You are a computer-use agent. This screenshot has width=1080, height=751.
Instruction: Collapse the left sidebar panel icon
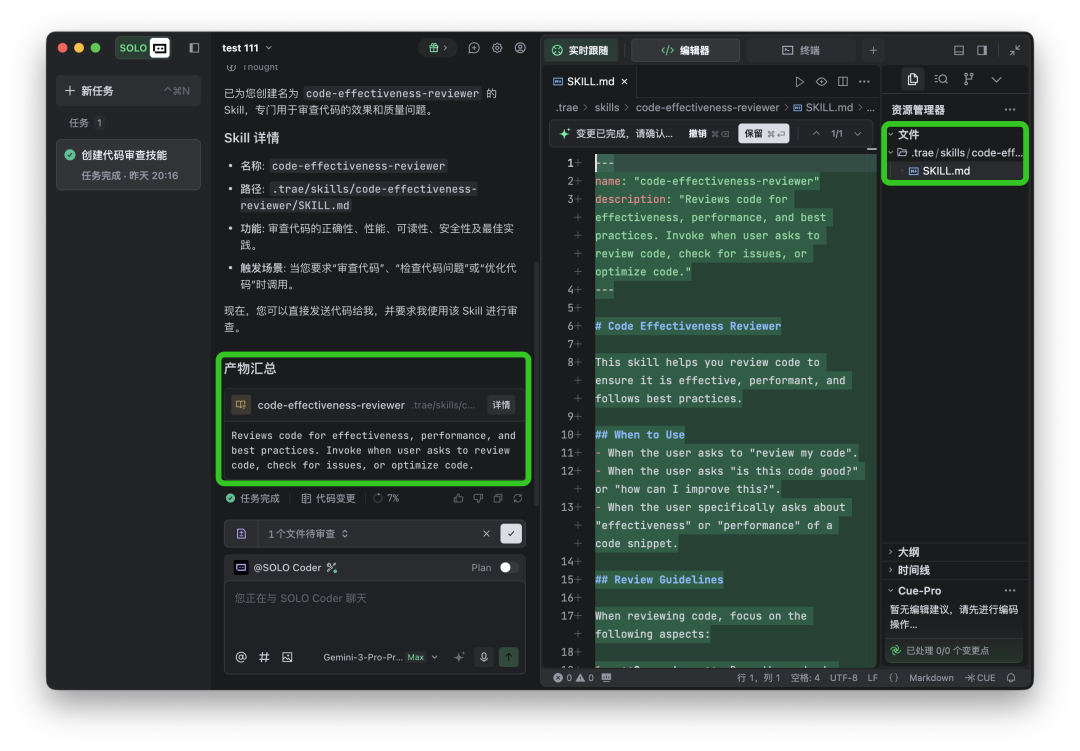tap(194, 48)
